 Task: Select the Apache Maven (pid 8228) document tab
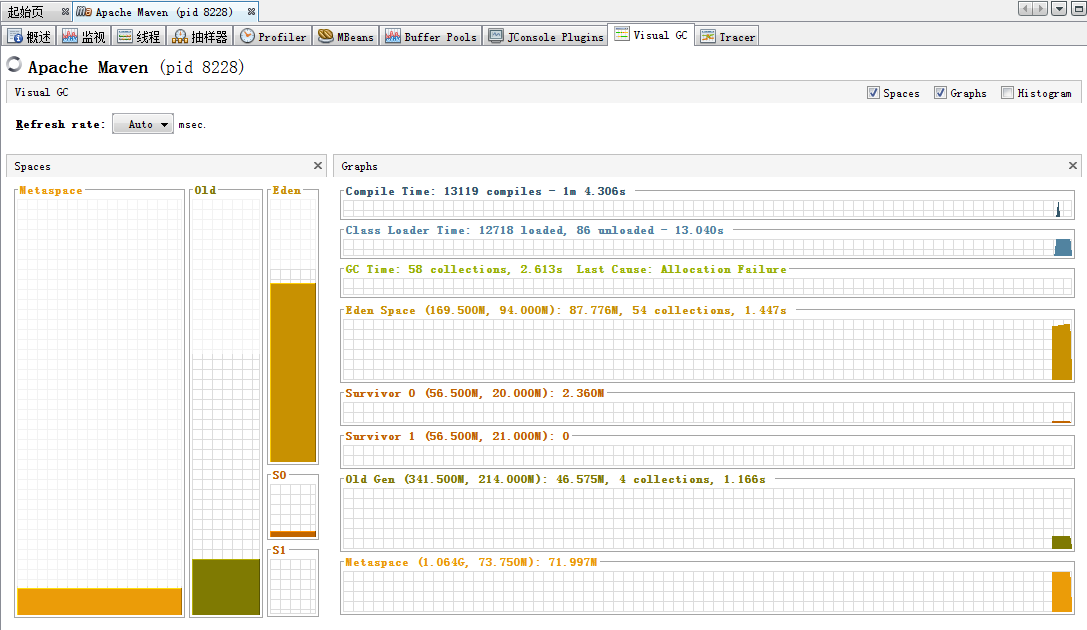[x=164, y=12]
